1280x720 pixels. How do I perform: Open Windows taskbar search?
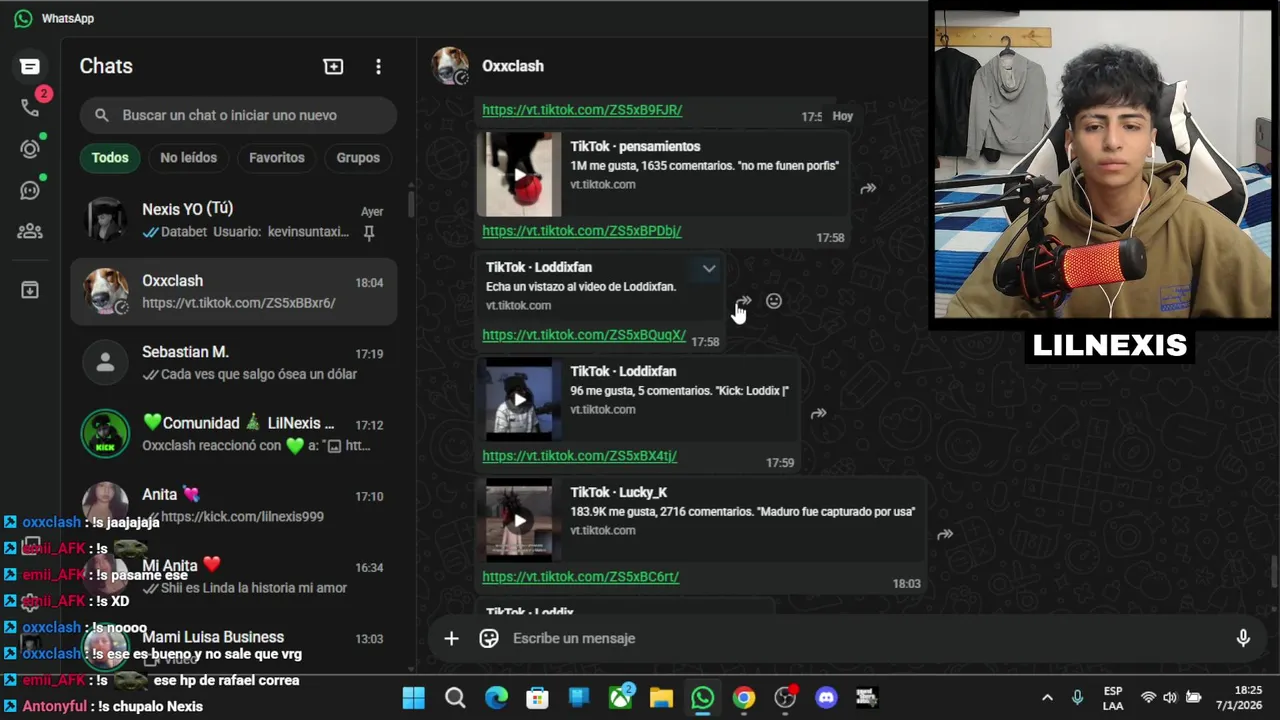455,698
